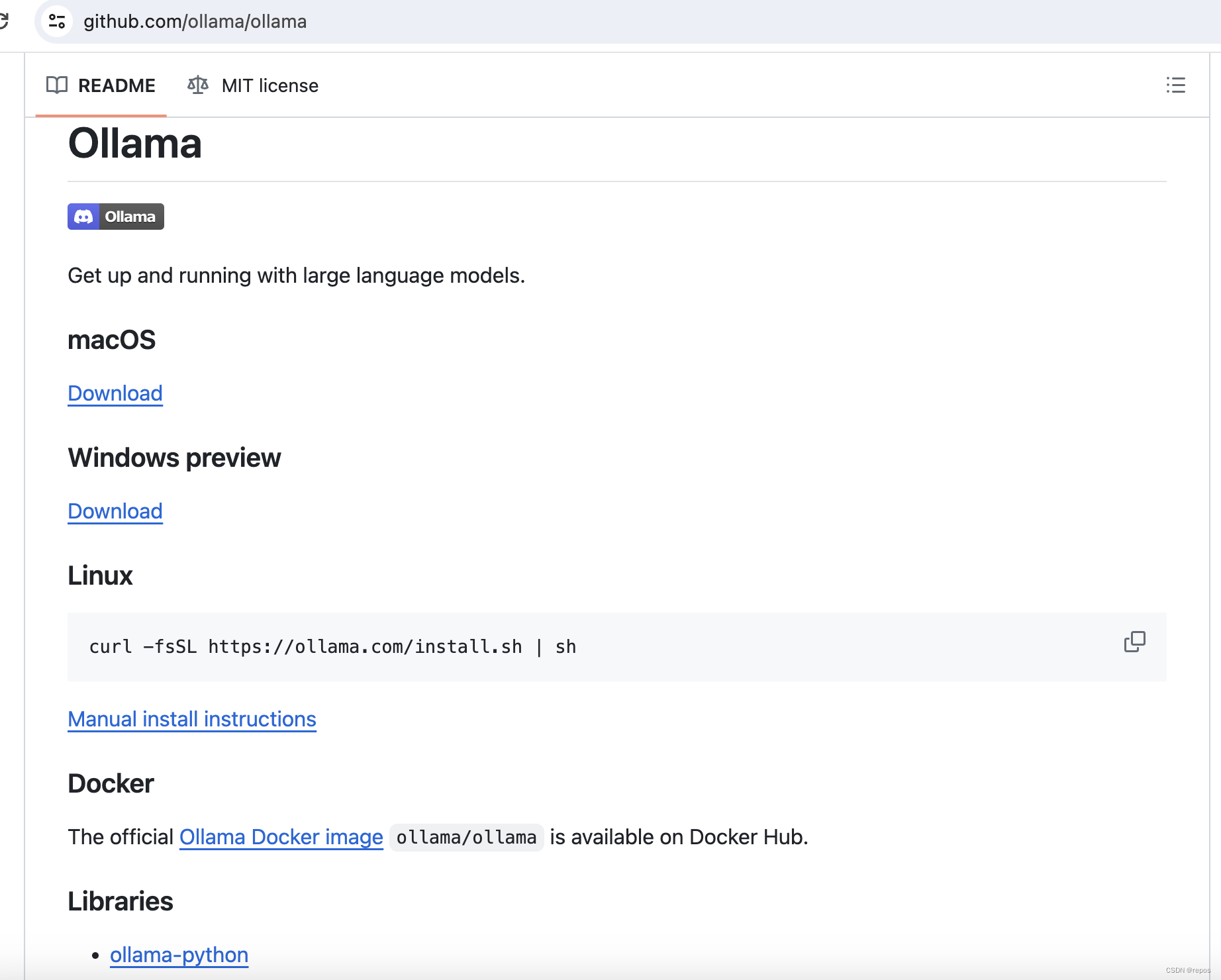Switch to the MIT license tab
1221x980 pixels.
tap(253, 85)
